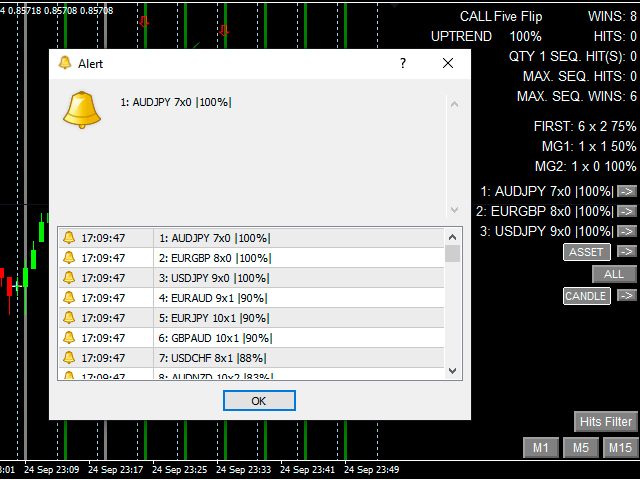Switch to the M5 timeframe
Screen dimensions: 640x480
click(x=580, y=448)
